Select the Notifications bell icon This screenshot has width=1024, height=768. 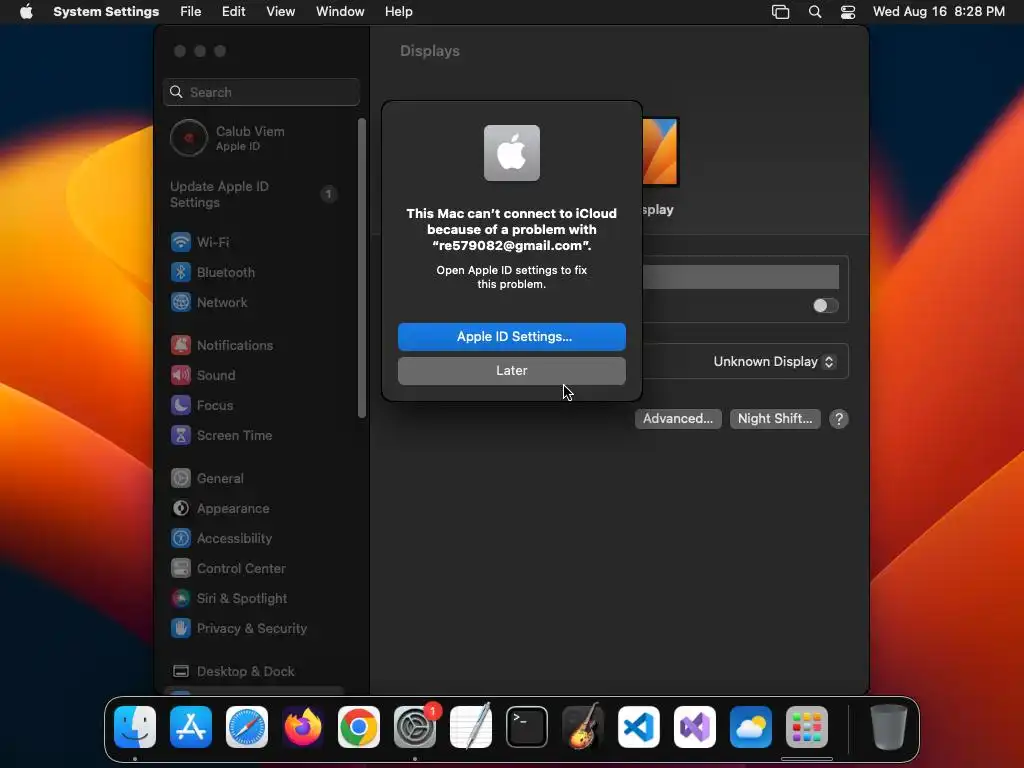(181, 345)
